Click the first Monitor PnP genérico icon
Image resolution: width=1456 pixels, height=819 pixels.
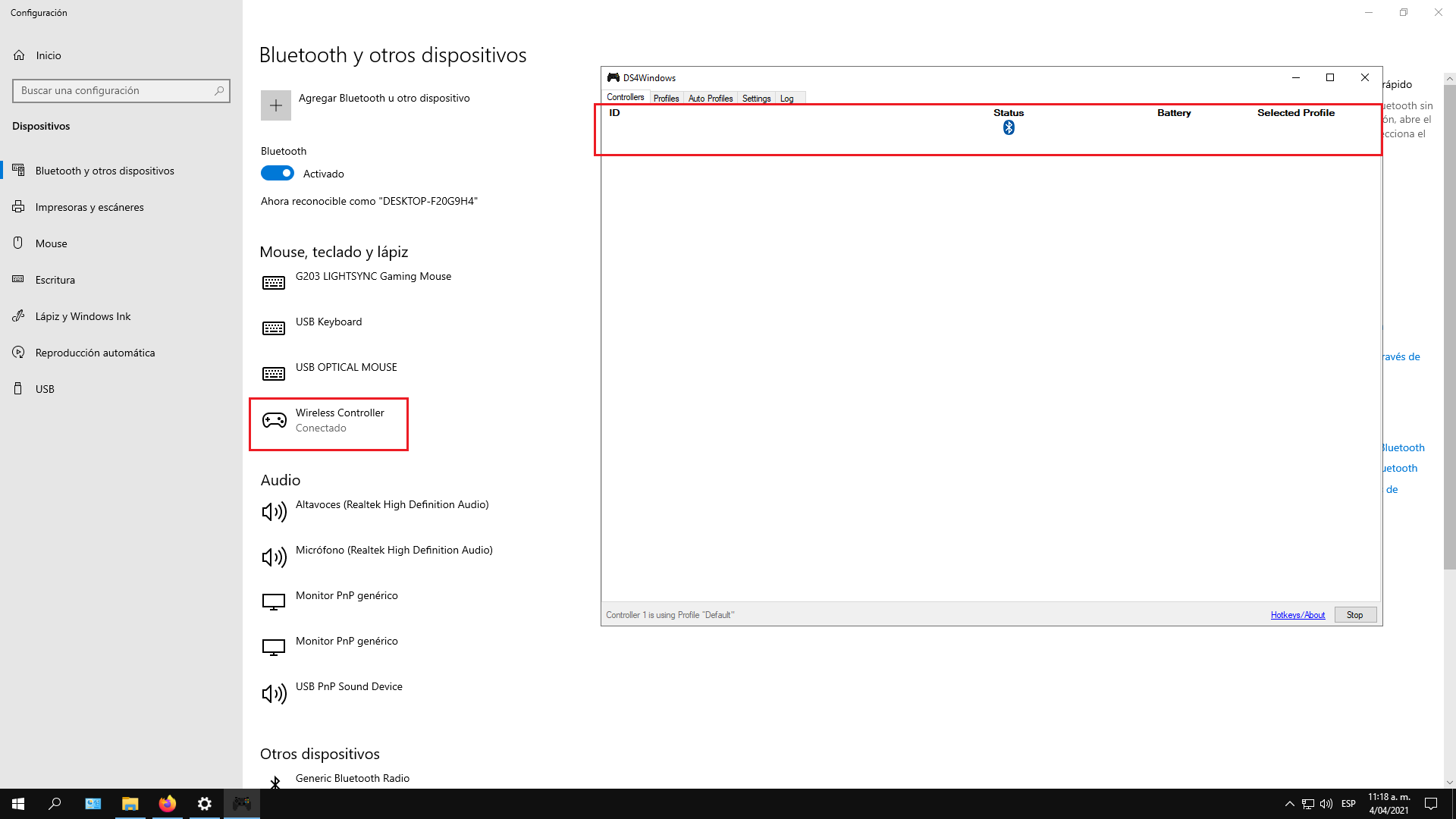point(274,602)
